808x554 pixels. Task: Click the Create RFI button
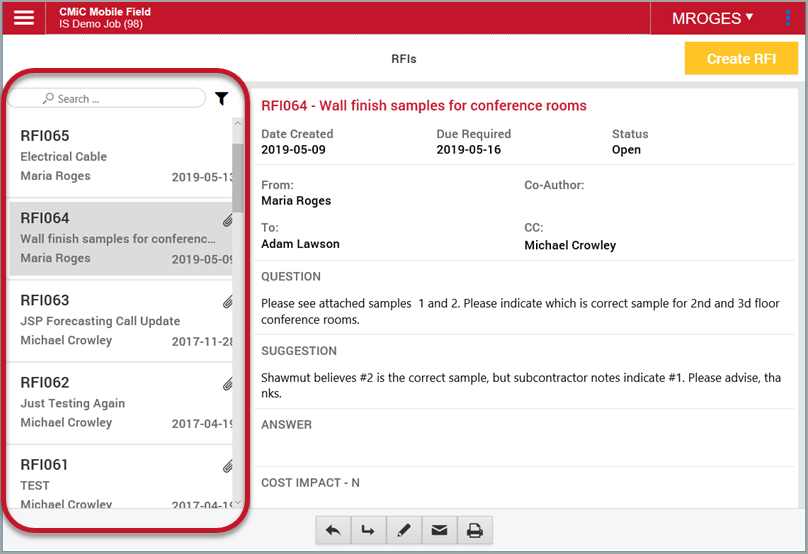pyautogui.click(x=741, y=59)
